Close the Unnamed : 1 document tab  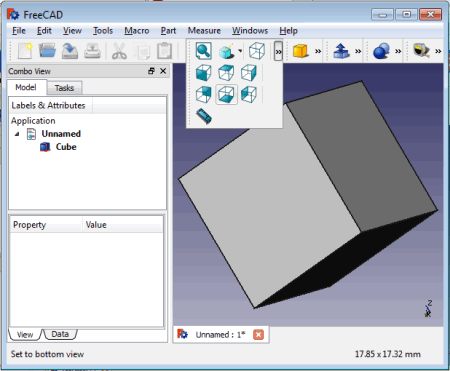click(x=258, y=335)
